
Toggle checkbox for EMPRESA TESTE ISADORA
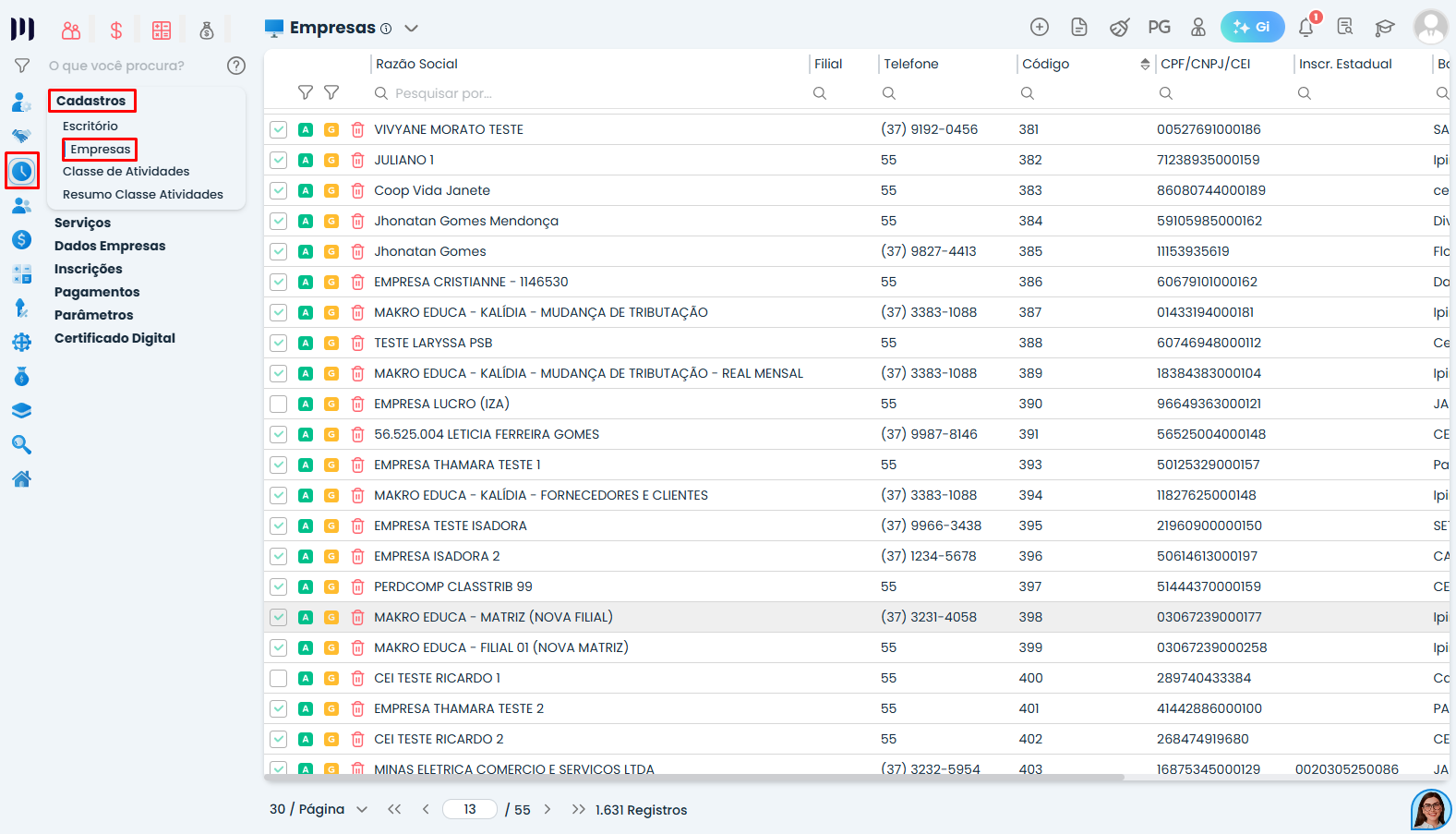pyautogui.click(x=278, y=526)
